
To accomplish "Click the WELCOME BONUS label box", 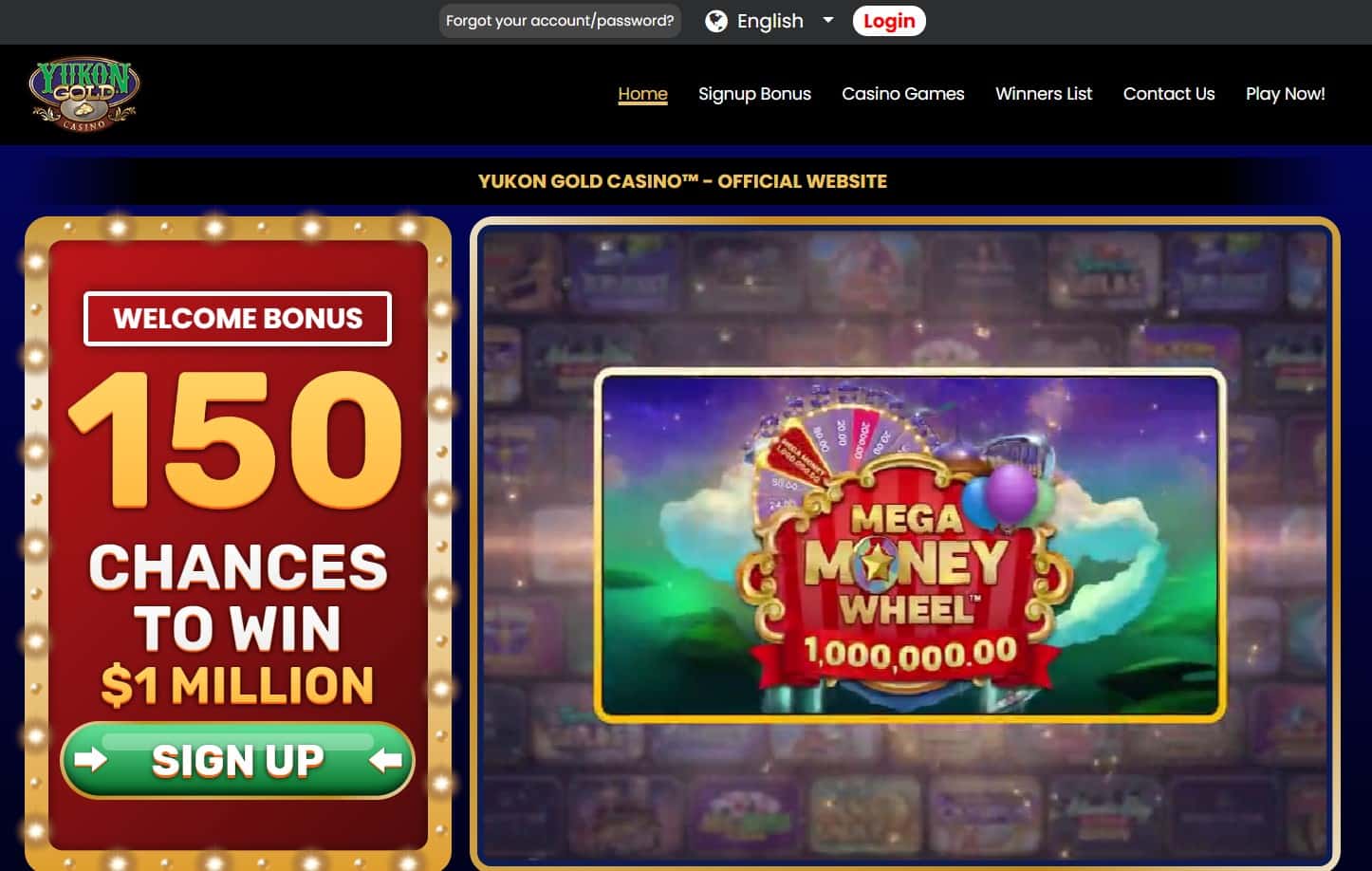I will 237,319.
